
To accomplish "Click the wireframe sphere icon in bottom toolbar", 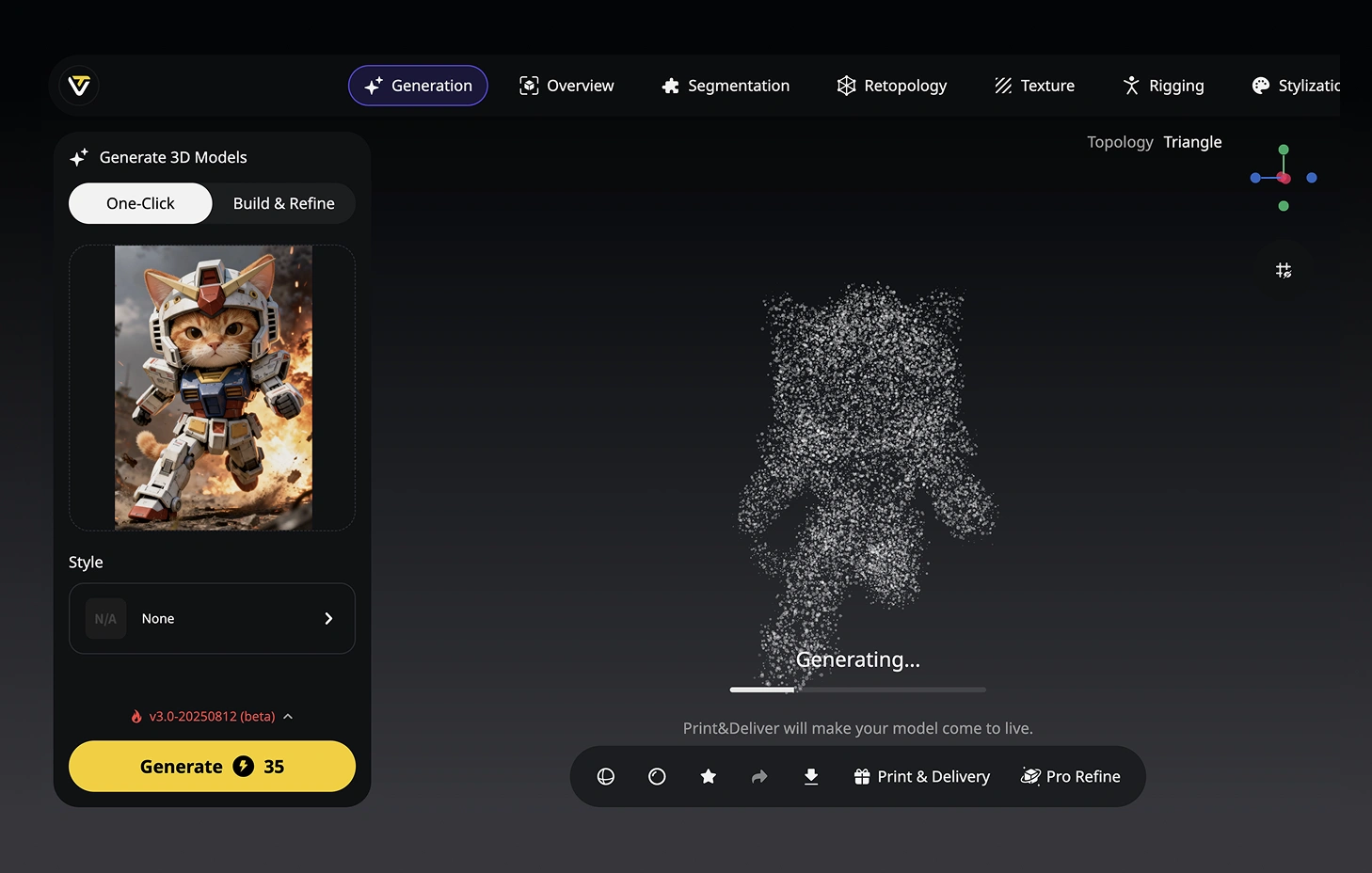I will pos(606,776).
